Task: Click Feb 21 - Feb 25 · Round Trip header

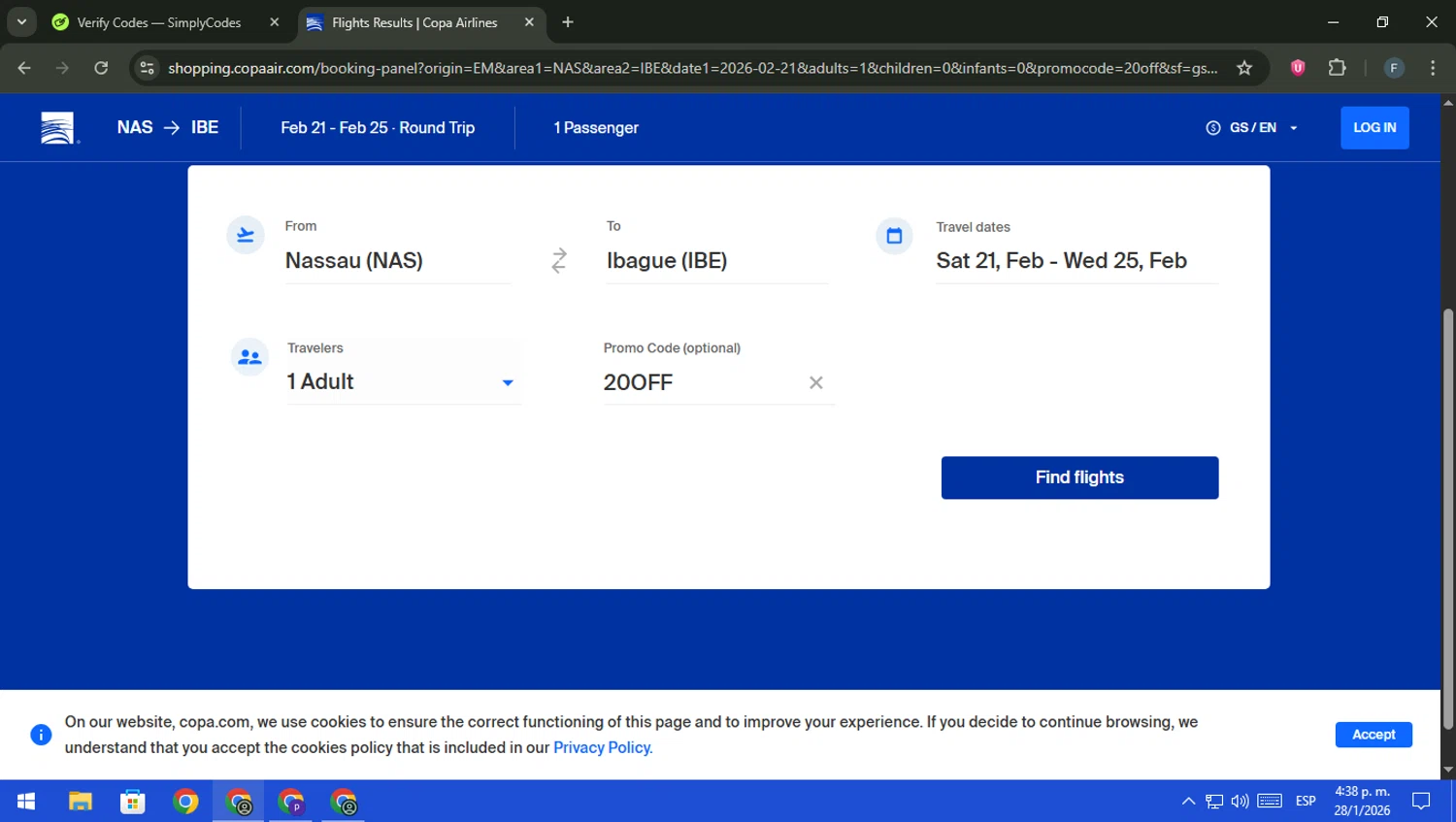Action: [378, 128]
